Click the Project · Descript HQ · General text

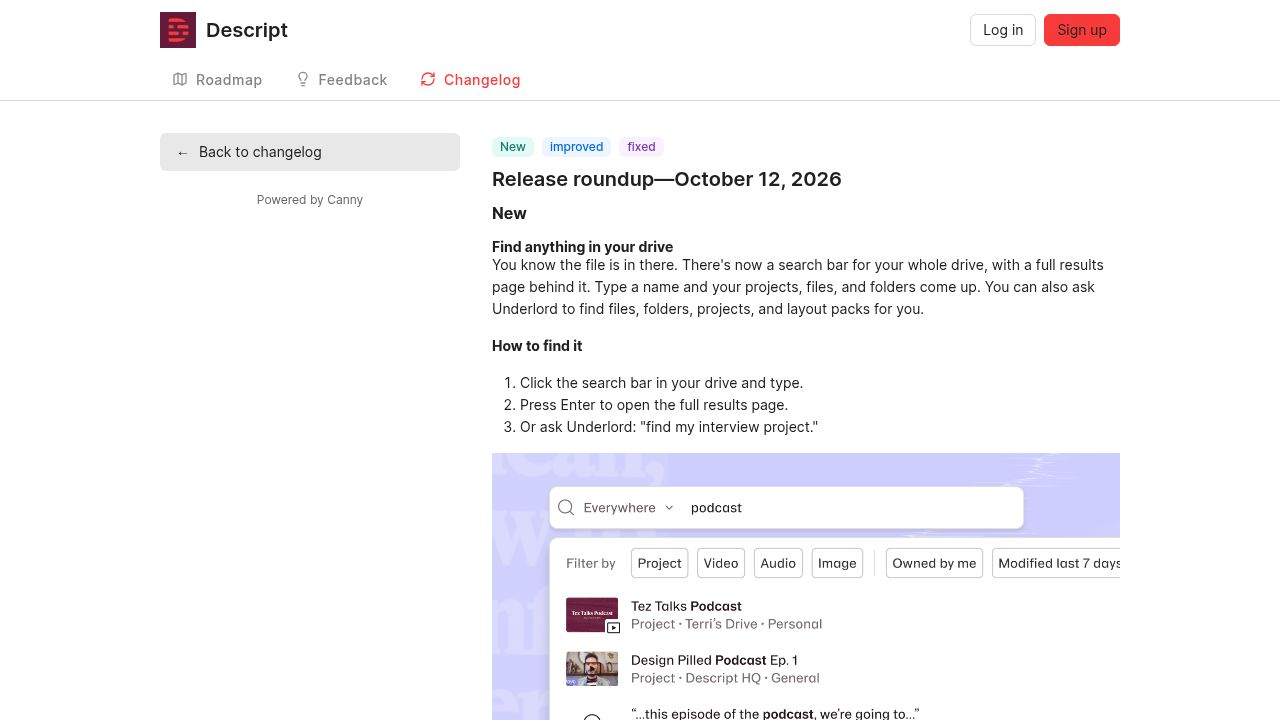click(x=725, y=678)
